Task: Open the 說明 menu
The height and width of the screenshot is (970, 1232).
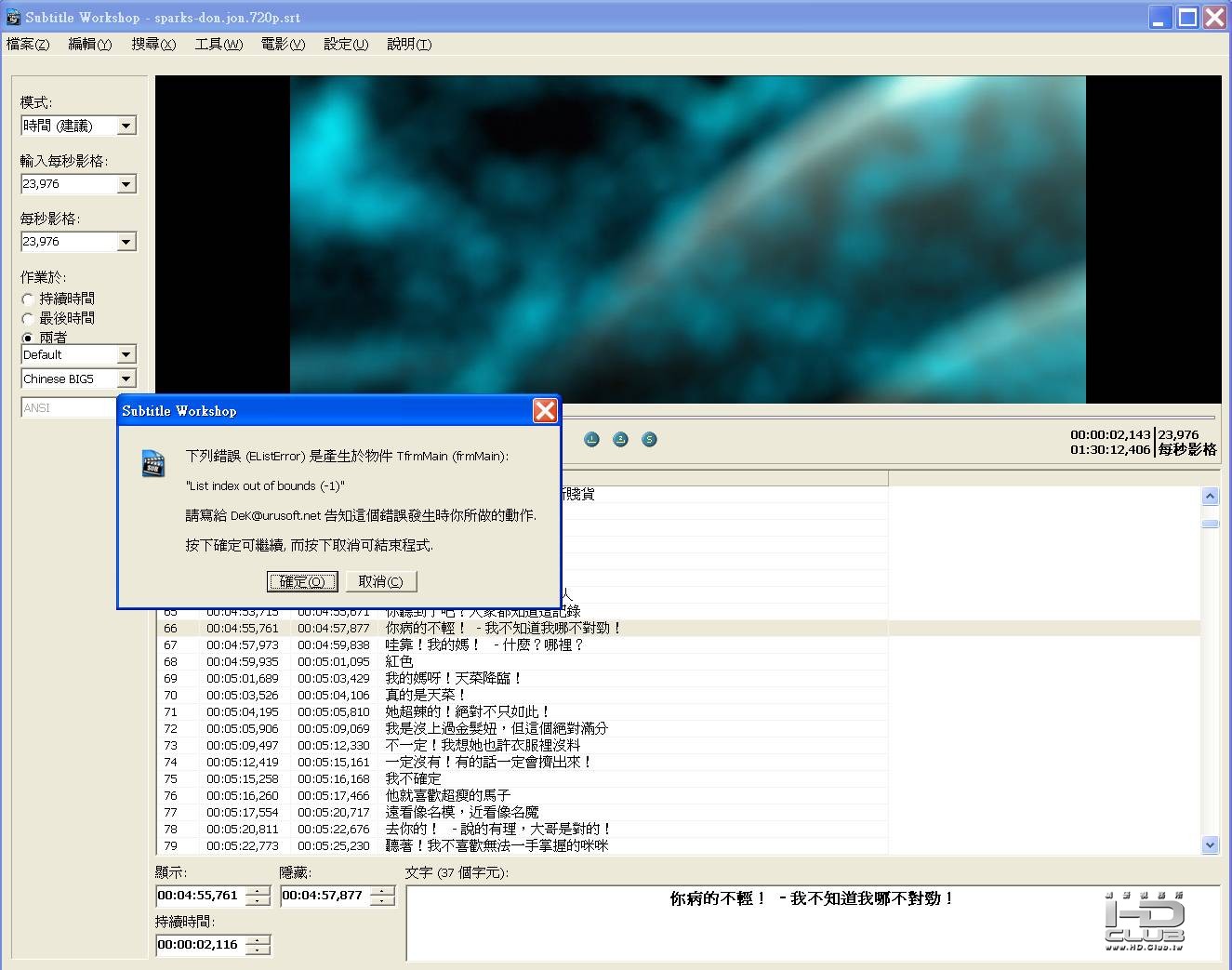Action: (x=409, y=44)
